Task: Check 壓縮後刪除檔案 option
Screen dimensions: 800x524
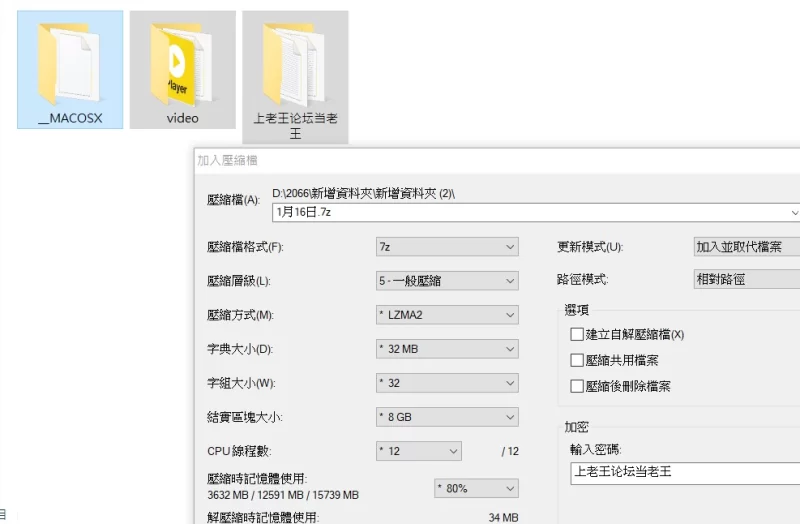Action: point(576,386)
